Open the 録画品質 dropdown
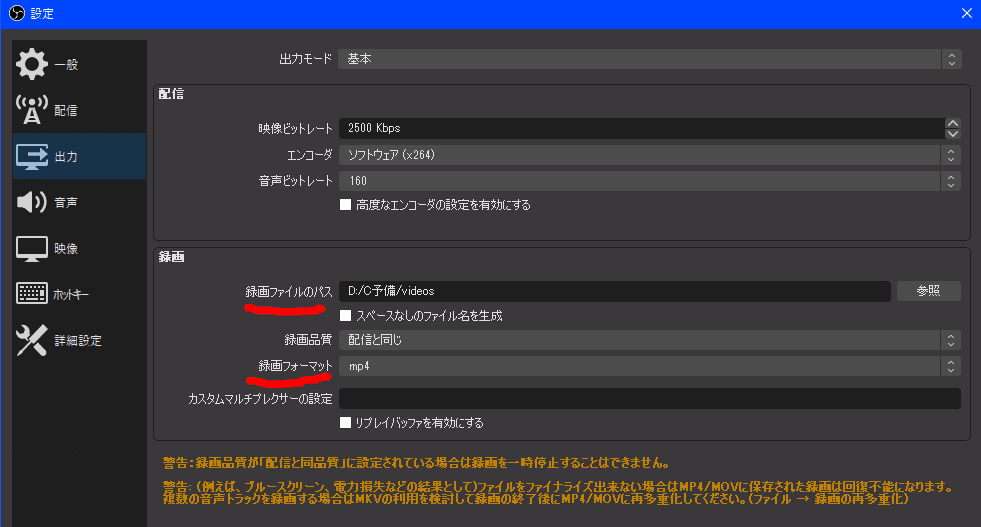Viewport: 981px width, 527px height. pos(649,340)
